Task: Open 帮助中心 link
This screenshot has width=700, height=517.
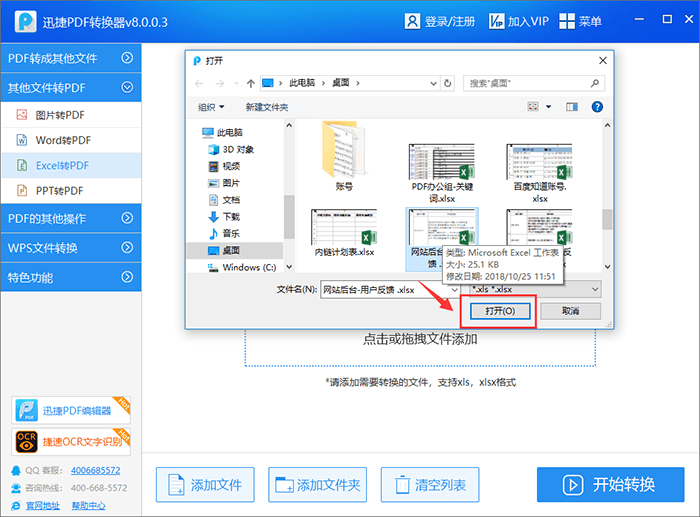Action: [88, 505]
